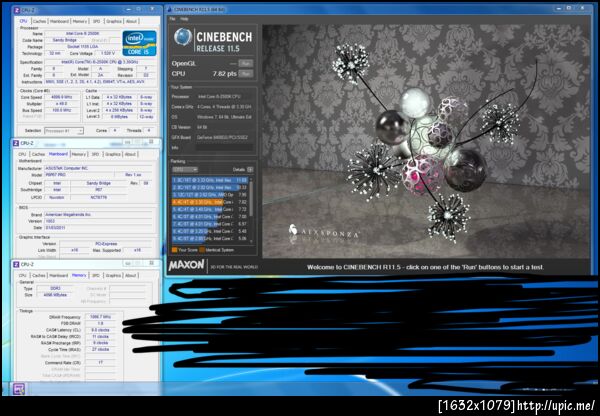The image size is (600, 416).
Task: Select ranking row 1, 8C/16T @ 3.33 GHz
Action: 210,179
